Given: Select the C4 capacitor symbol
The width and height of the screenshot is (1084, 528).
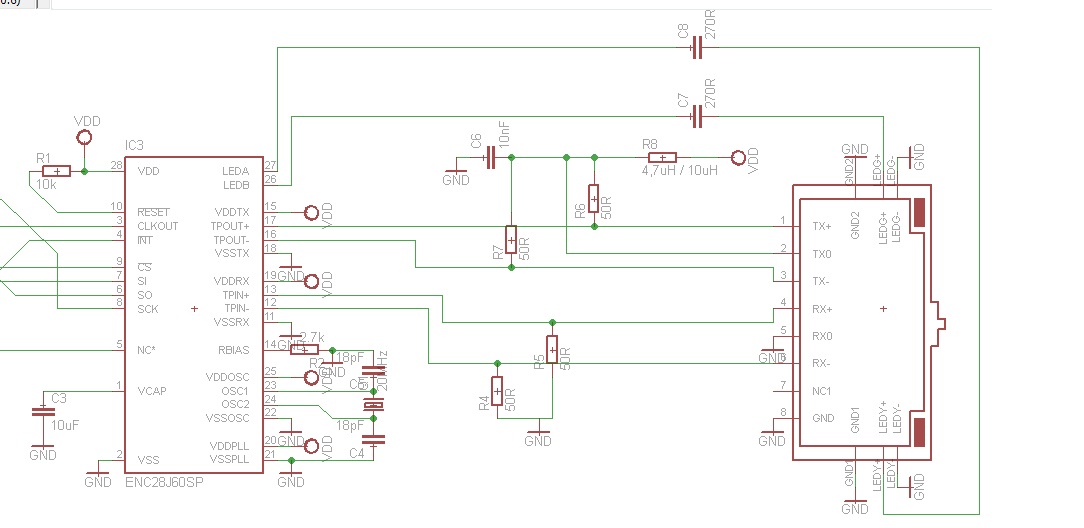Looking at the screenshot, I should [374, 439].
